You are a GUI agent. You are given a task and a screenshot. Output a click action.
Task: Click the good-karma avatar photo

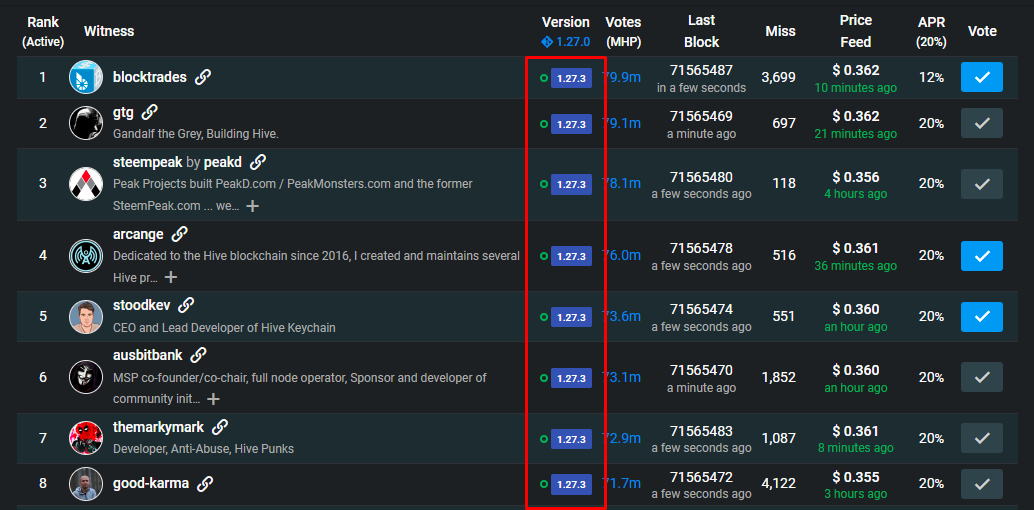(86, 484)
